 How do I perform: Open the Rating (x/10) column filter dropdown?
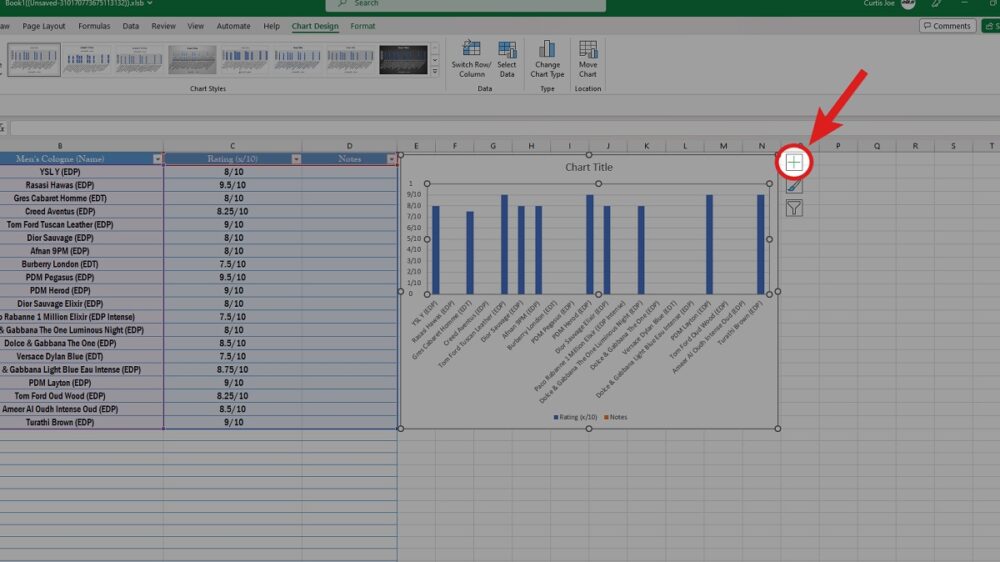(x=295, y=159)
